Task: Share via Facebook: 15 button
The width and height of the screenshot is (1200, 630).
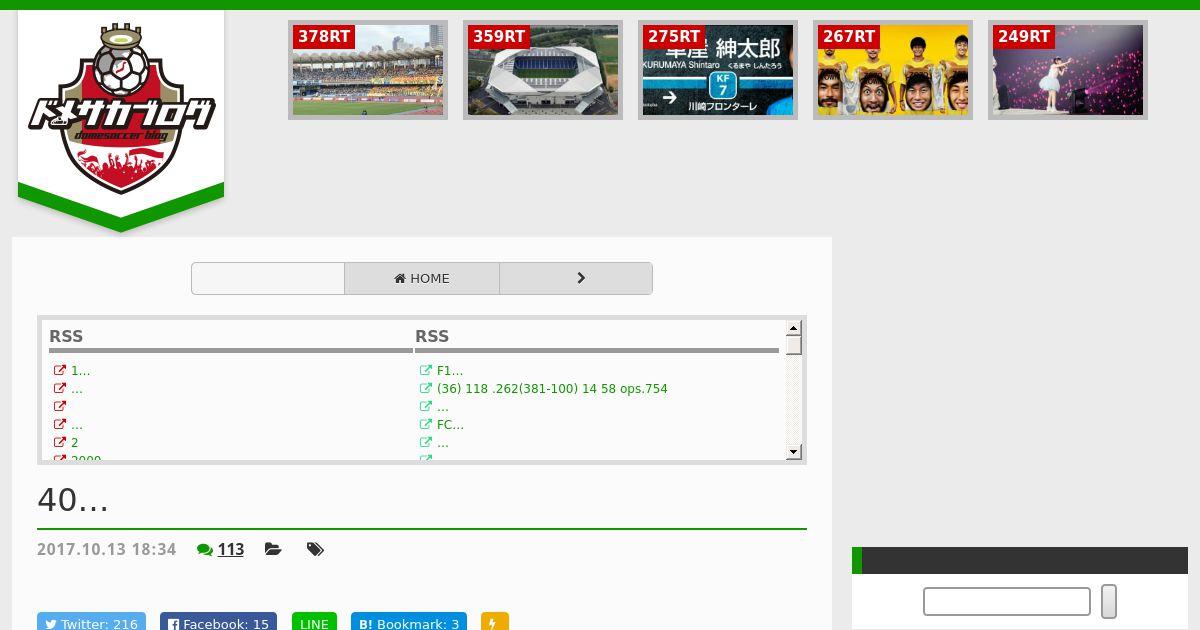Action: coord(218,622)
